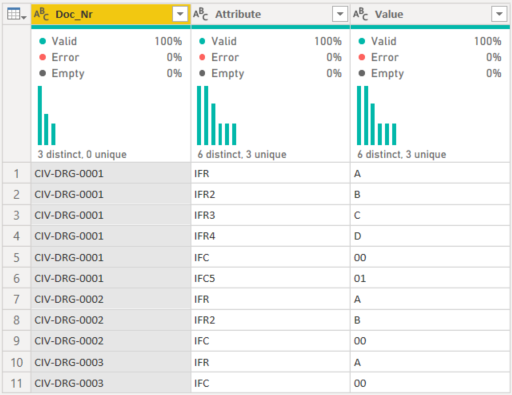Click '3 distinct, 0 unique' text
The height and width of the screenshot is (395, 512).
click(x=82, y=154)
